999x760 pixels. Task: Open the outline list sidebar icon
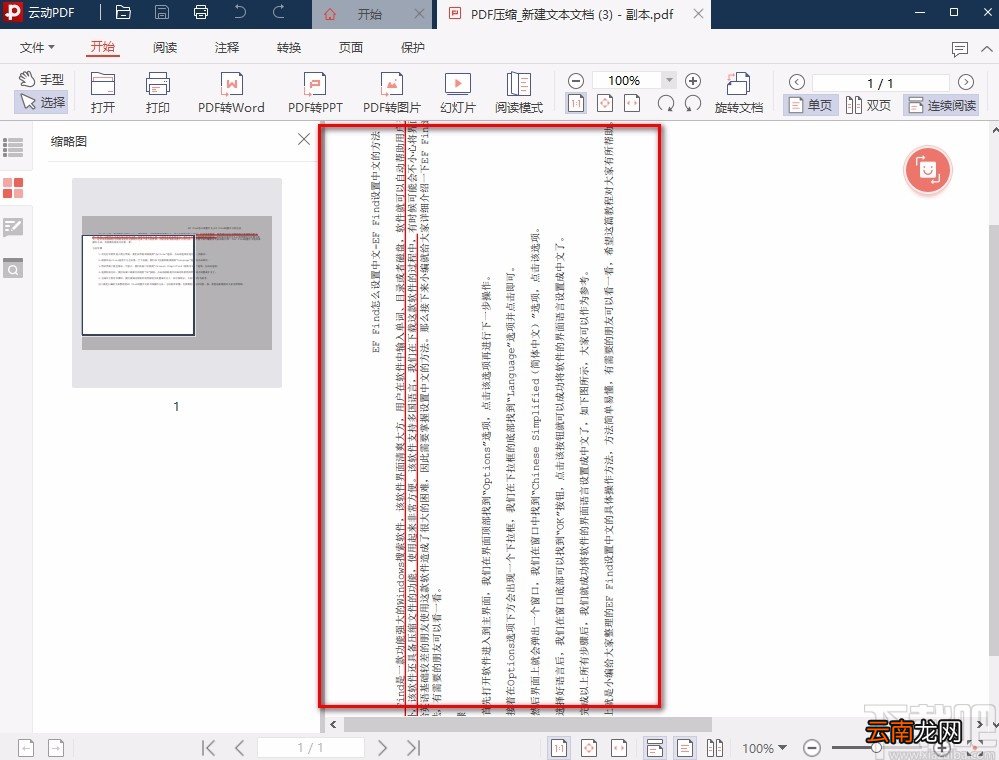coord(13,147)
